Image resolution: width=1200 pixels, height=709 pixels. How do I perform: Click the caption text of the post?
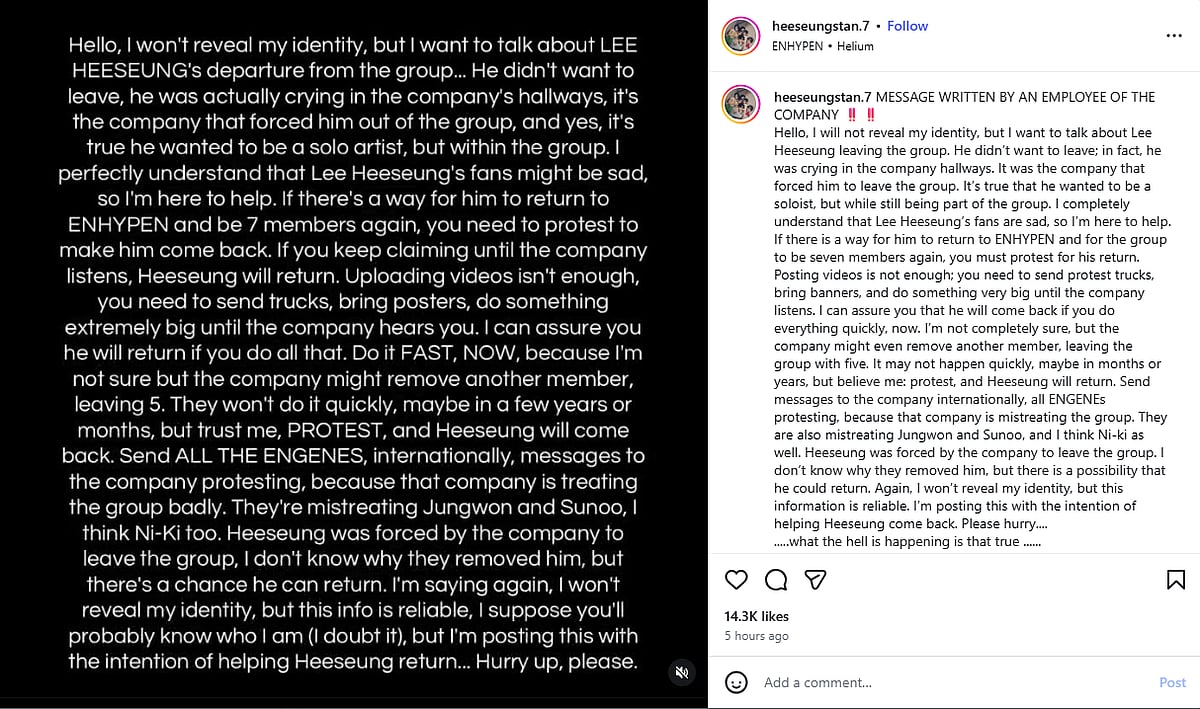[958, 330]
